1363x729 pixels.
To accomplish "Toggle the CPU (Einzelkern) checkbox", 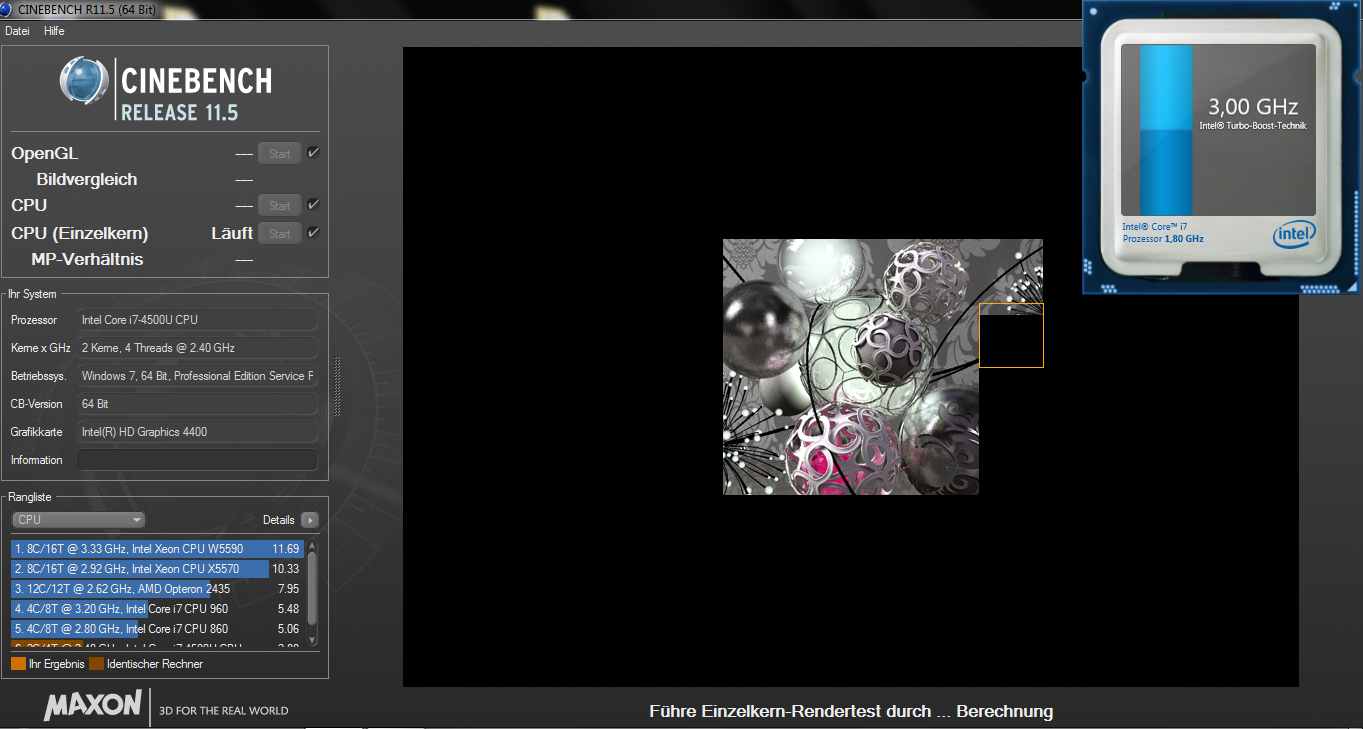I will (x=313, y=233).
